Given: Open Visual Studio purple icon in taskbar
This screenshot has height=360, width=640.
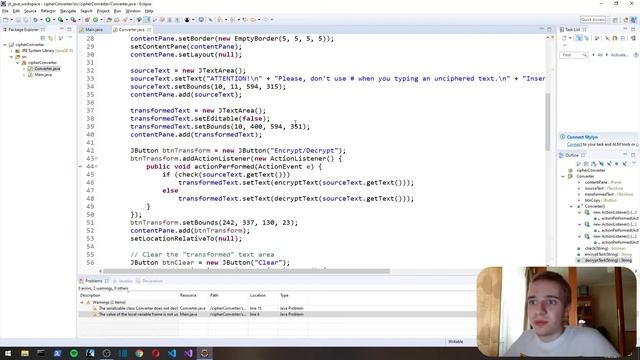Looking at the screenshot, I should pos(188,353).
